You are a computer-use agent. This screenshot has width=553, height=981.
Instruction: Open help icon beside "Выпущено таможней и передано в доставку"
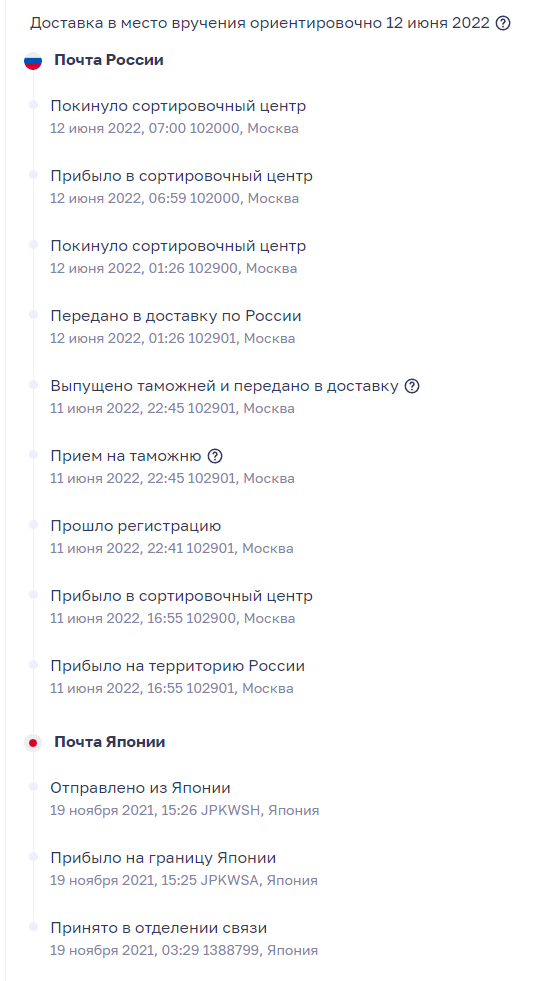[x=412, y=387]
